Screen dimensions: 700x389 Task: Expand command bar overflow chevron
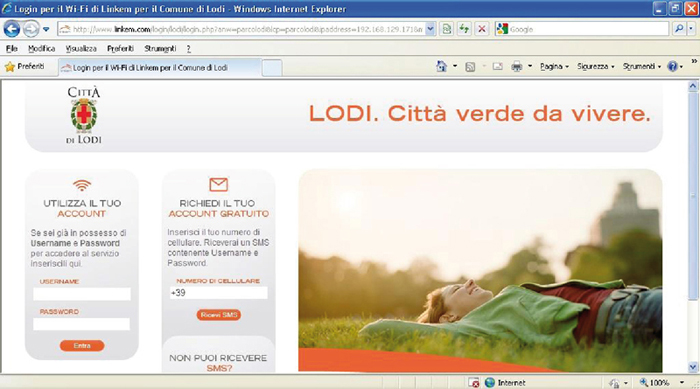(x=694, y=61)
